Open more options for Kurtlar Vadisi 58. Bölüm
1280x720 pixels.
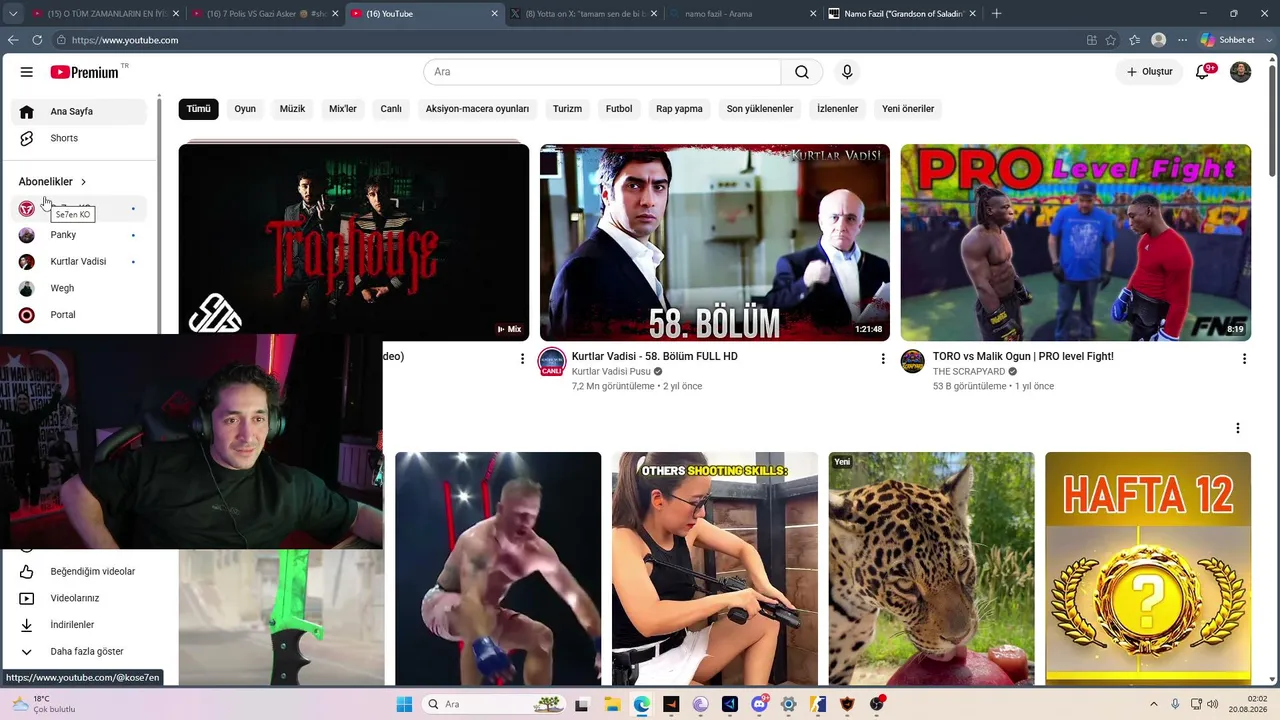tap(883, 358)
